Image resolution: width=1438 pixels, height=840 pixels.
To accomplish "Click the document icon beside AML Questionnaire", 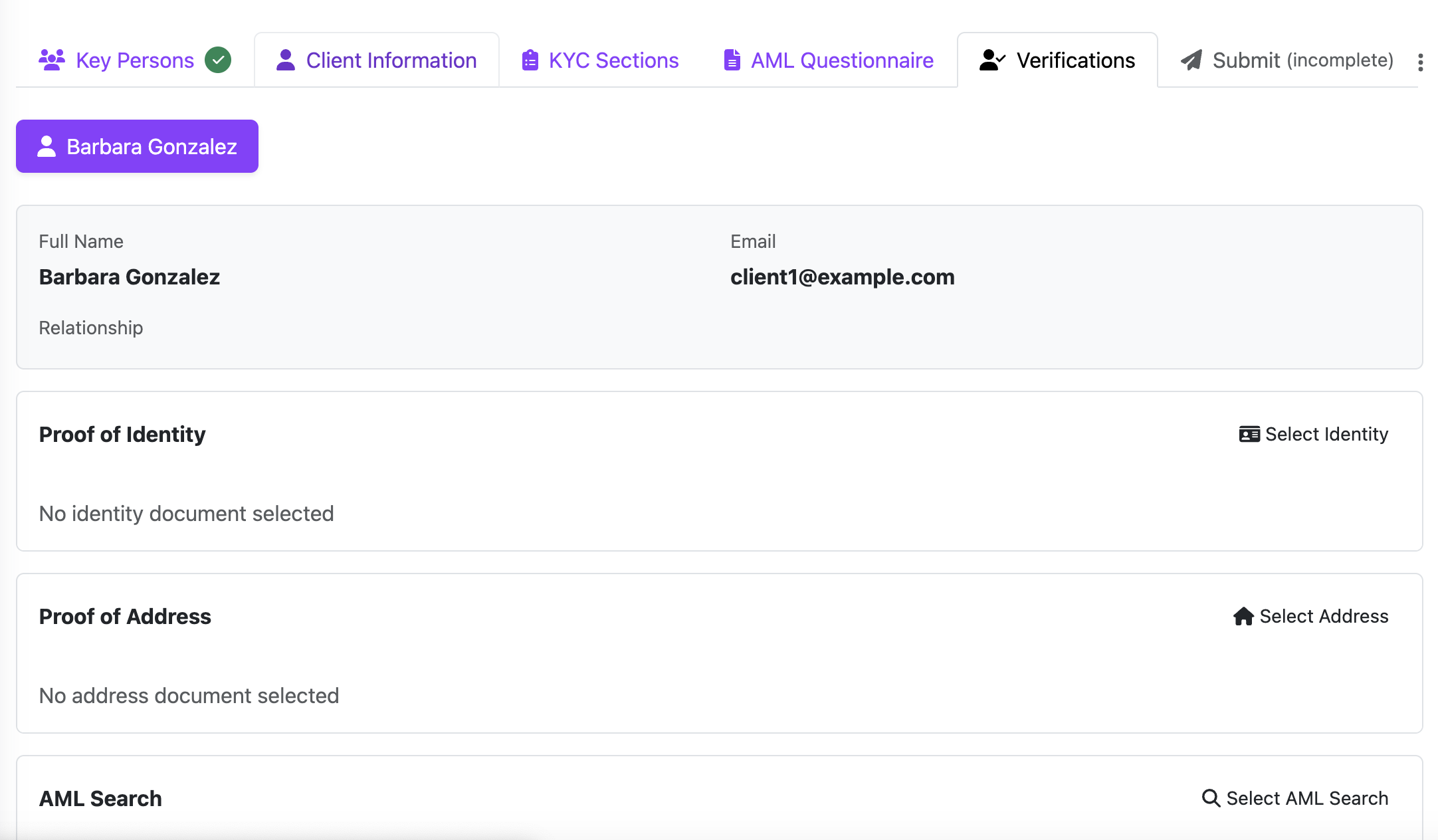I will pos(732,60).
